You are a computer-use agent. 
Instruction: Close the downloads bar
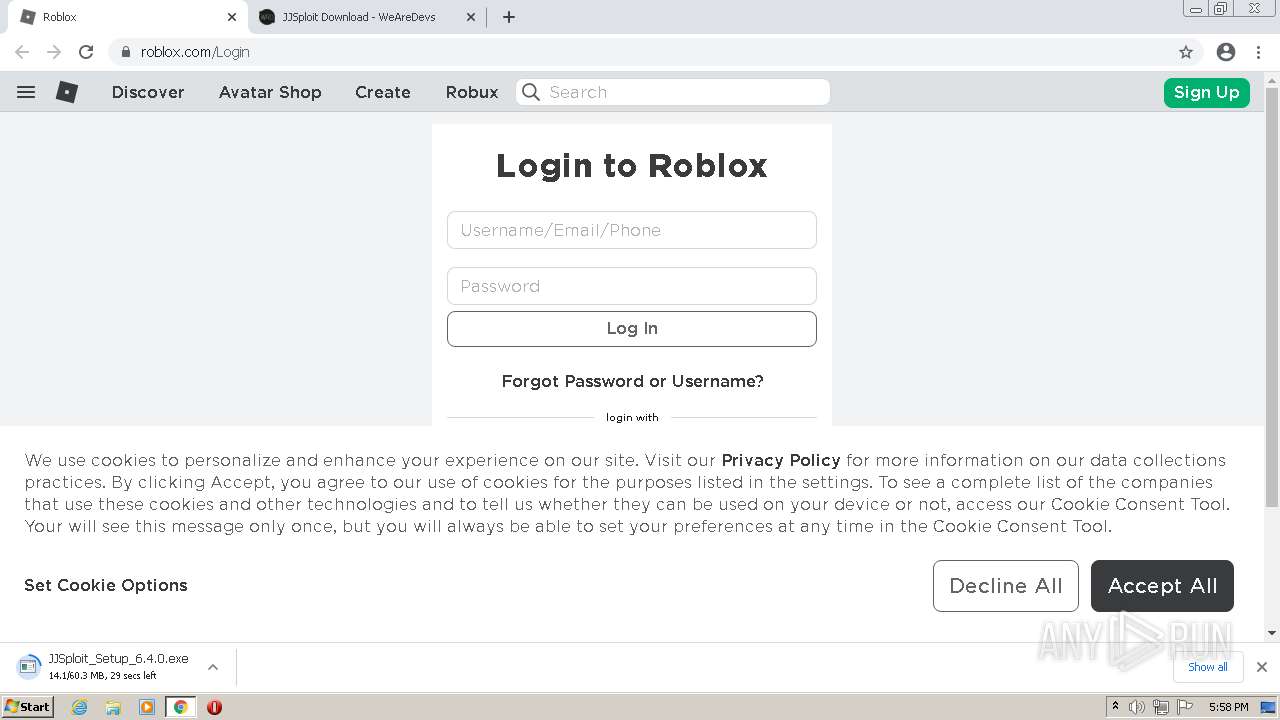pyautogui.click(x=1262, y=667)
